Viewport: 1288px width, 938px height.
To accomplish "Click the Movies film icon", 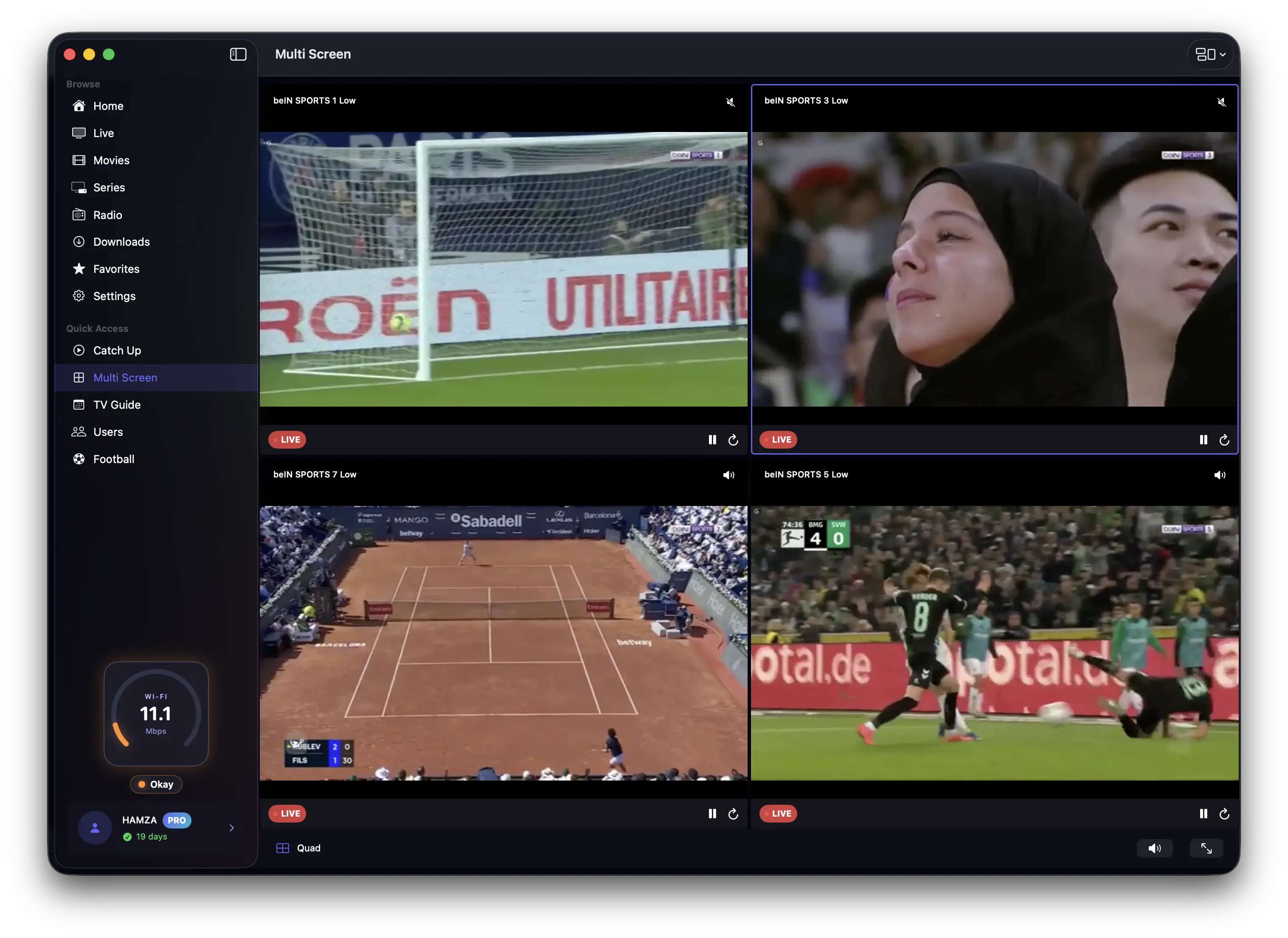I will tap(79, 160).
